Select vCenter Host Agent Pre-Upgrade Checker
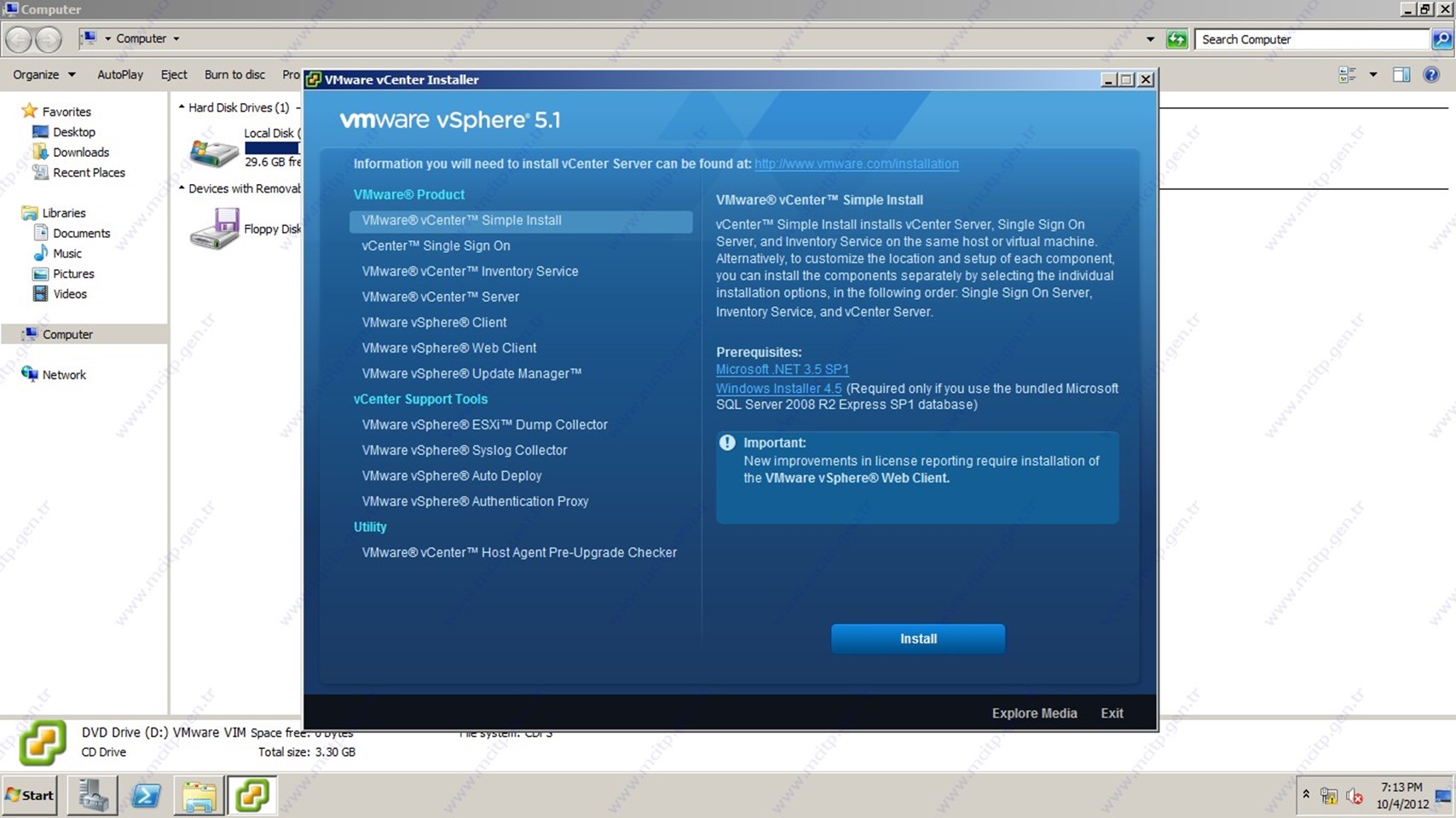1456x818 pixels. [519, 553]
